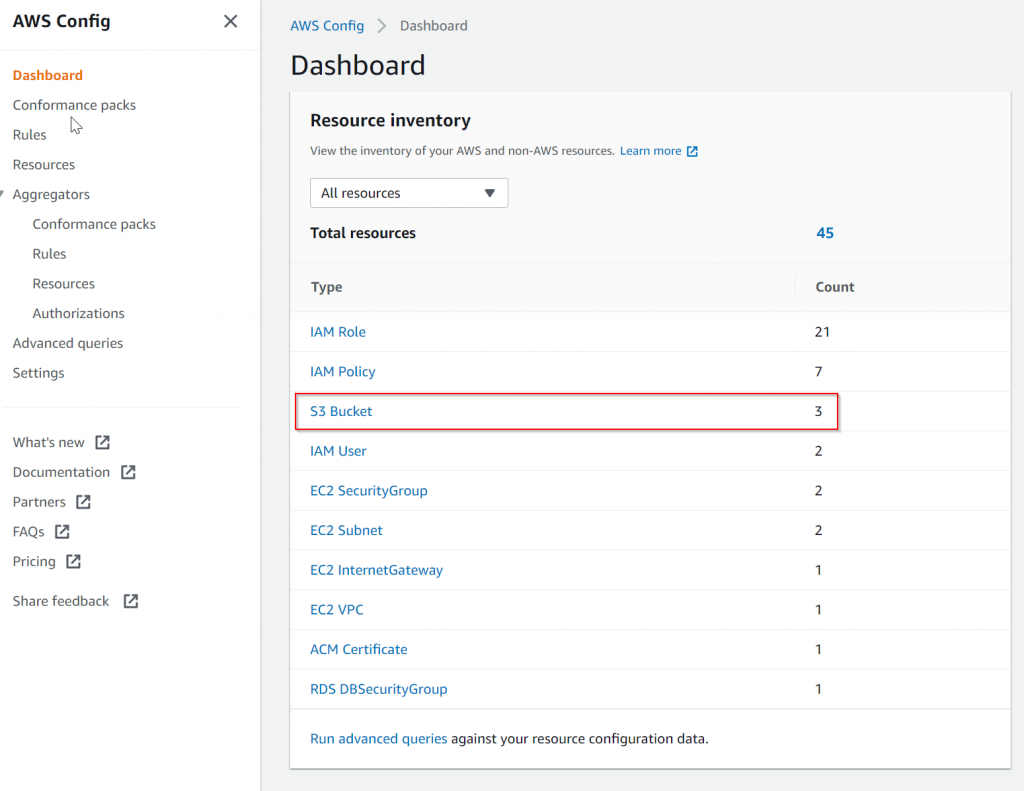Image resolution: width=1024 pixels, height=791 pixels.
Task: Click the Documentation external-link icon
Action: point(128,472)
